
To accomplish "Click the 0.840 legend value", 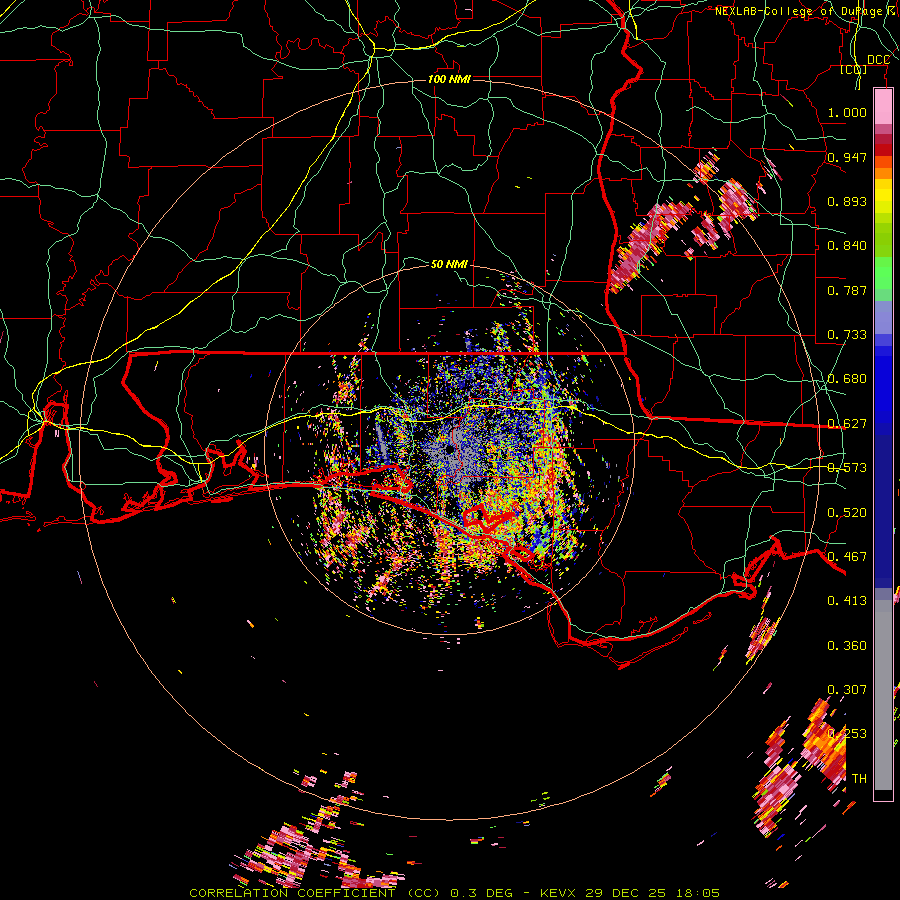I will (x=847, y=246).
